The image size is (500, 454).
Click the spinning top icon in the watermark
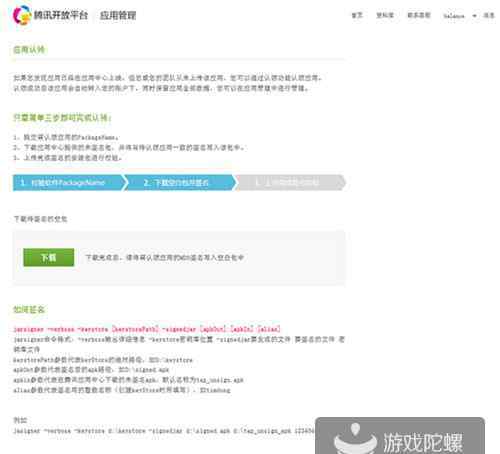pos(355,438)
